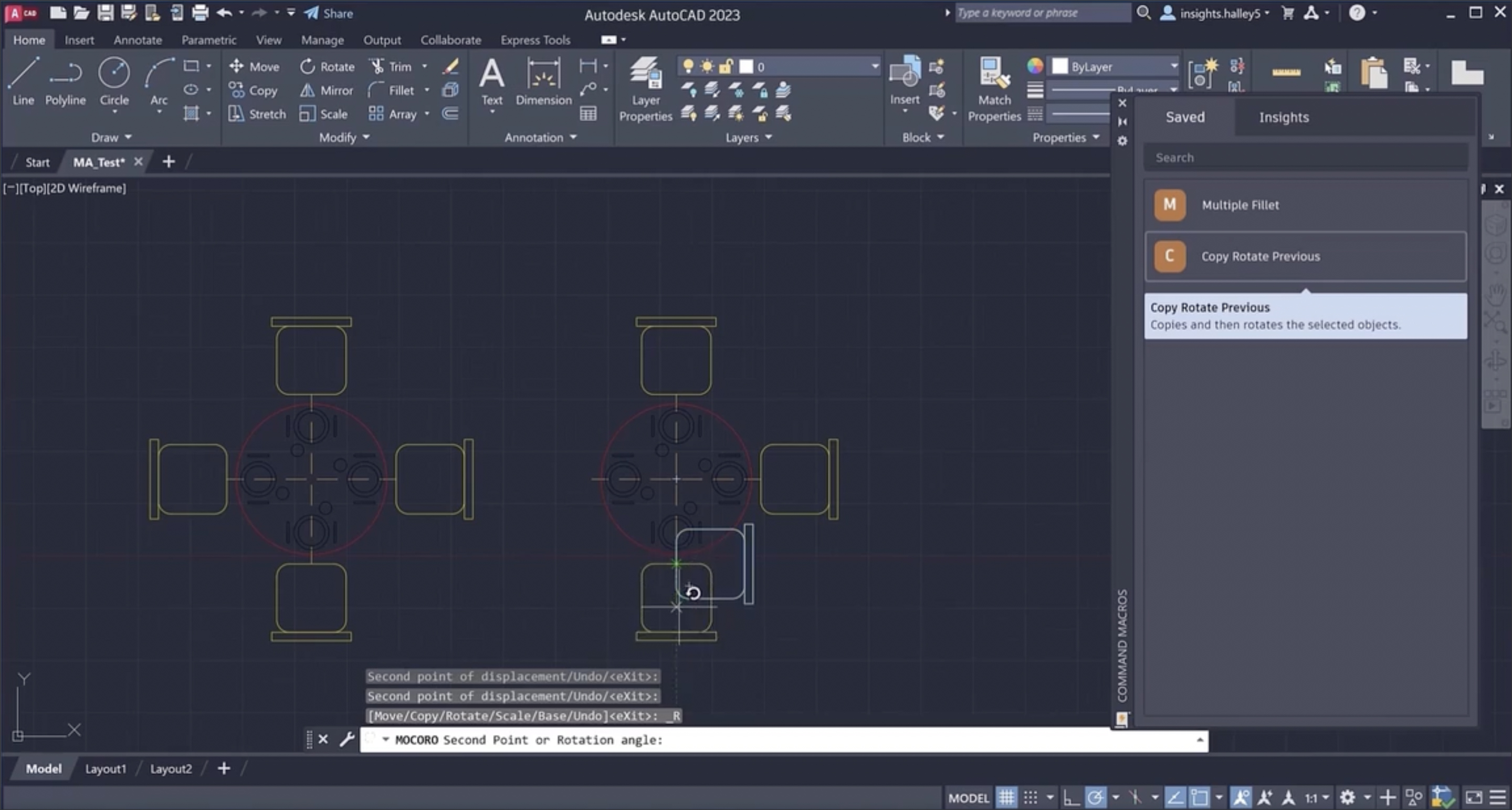Switch to the Insights tab
1512x810 pixels.
(1284, 117)
